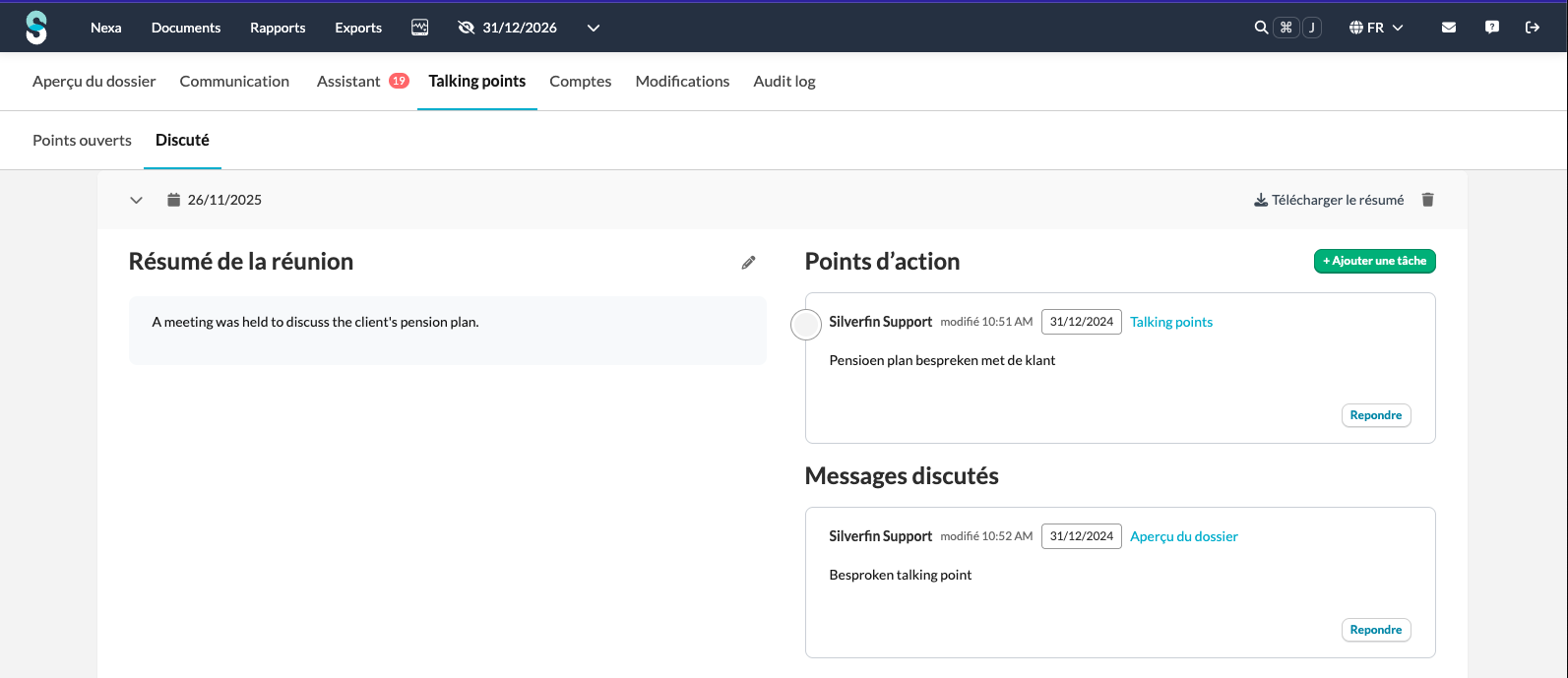Viewport: 1568px width, 678px height.
Task: Mark Pensioen plan action point as done
Action: tap(806, 325)
